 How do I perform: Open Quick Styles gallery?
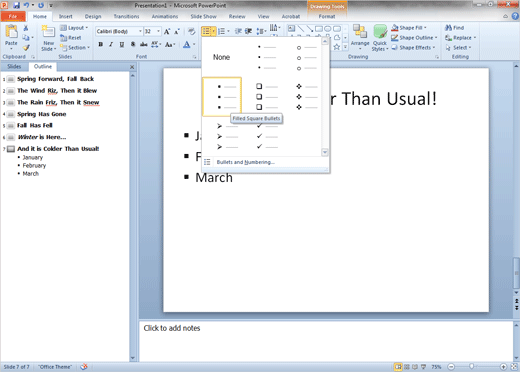(x=380, y=38)
